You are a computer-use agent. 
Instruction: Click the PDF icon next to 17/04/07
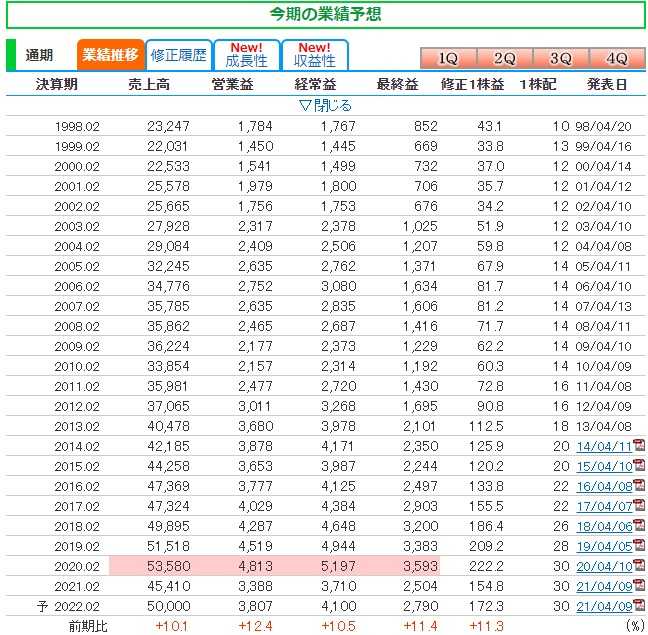[x=639, y=506]
